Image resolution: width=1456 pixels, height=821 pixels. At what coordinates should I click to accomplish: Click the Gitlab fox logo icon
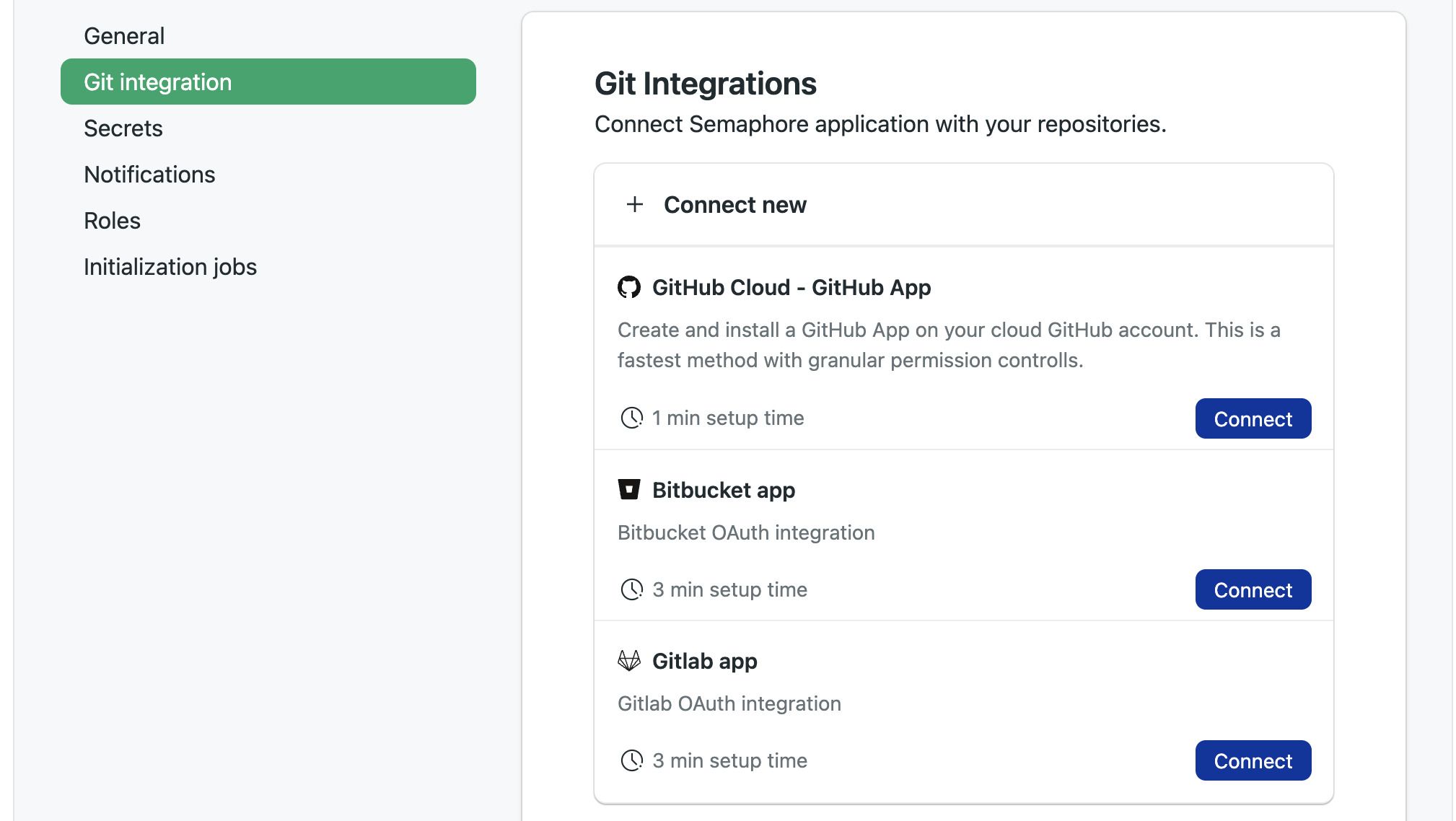click(629, 661)
